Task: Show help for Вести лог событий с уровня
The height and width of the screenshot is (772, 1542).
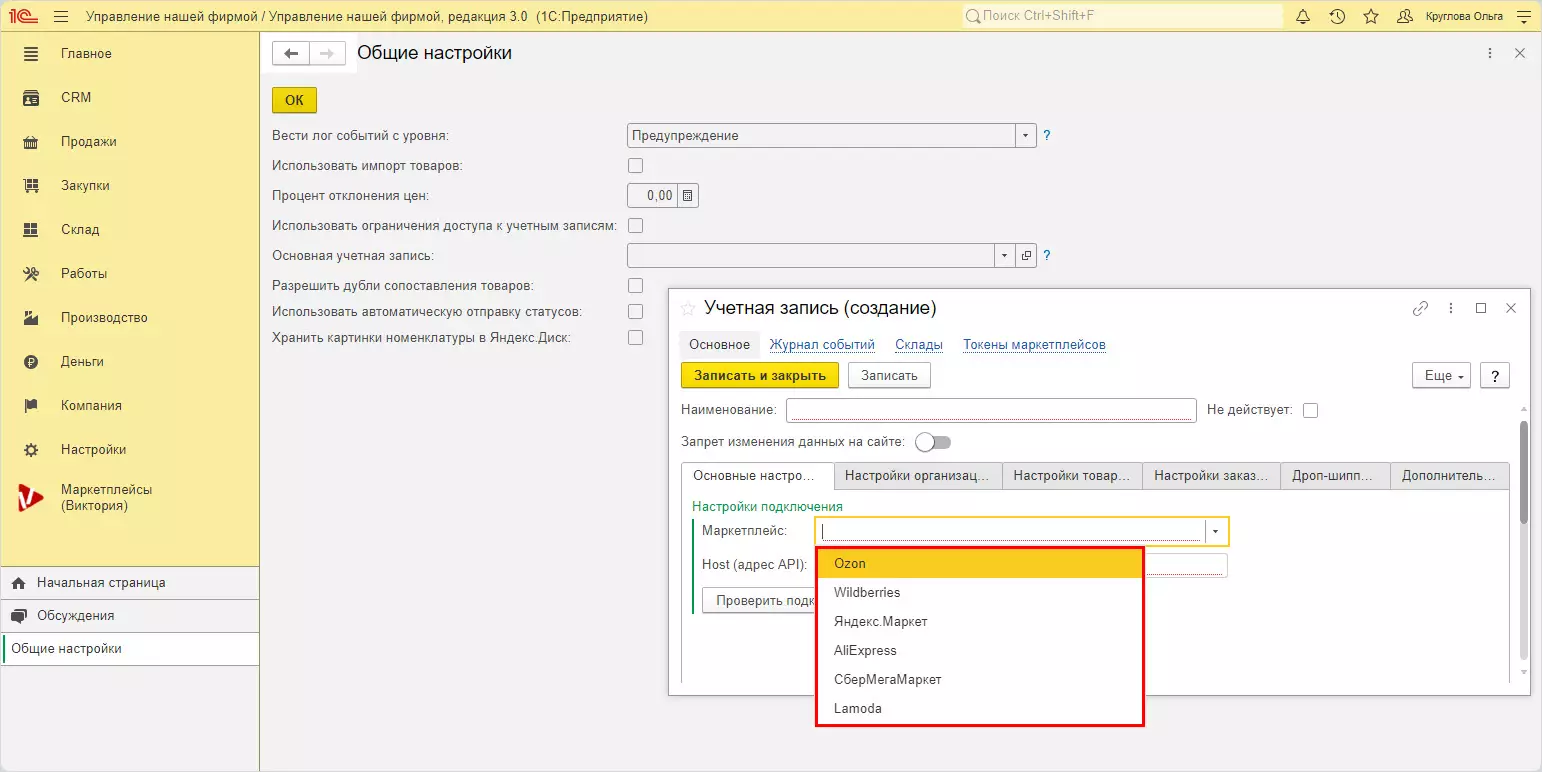Action: pyautogui.click(x=1047, y=136)
